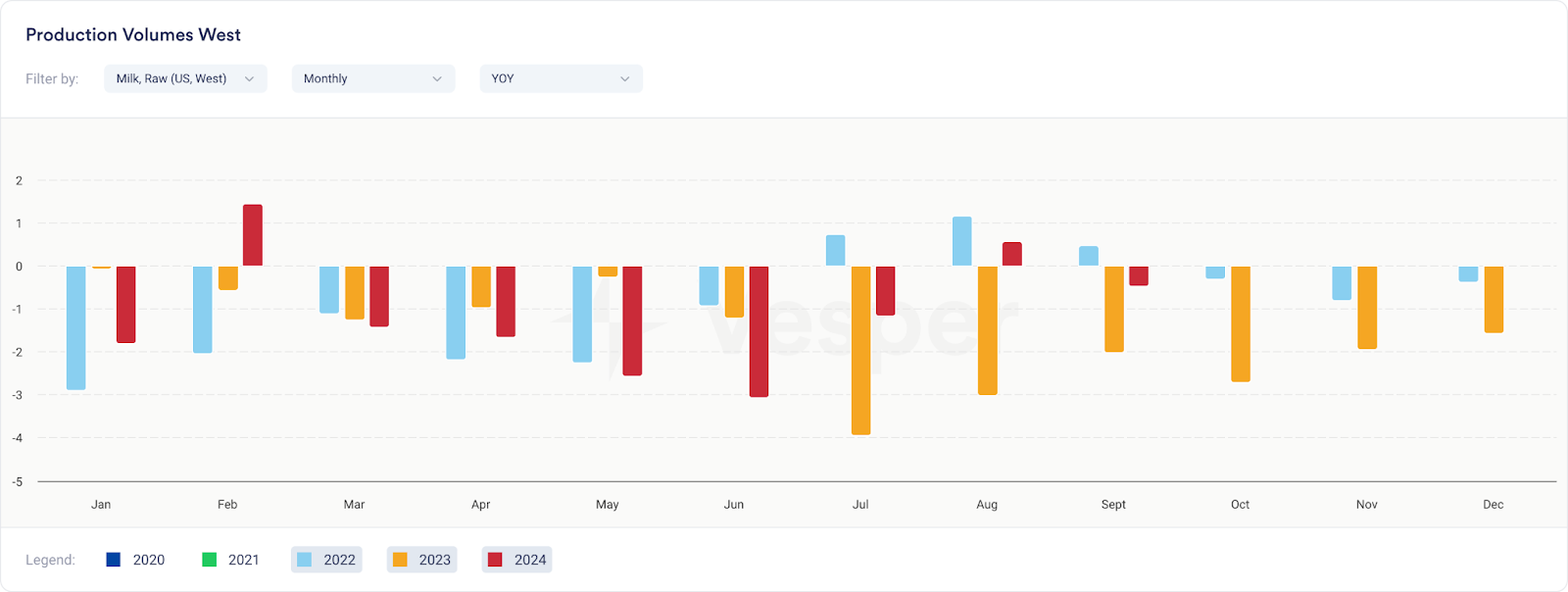Toggle the 2020 legend series
Viewport: 1568px width, 592px height.
[136, 560]
